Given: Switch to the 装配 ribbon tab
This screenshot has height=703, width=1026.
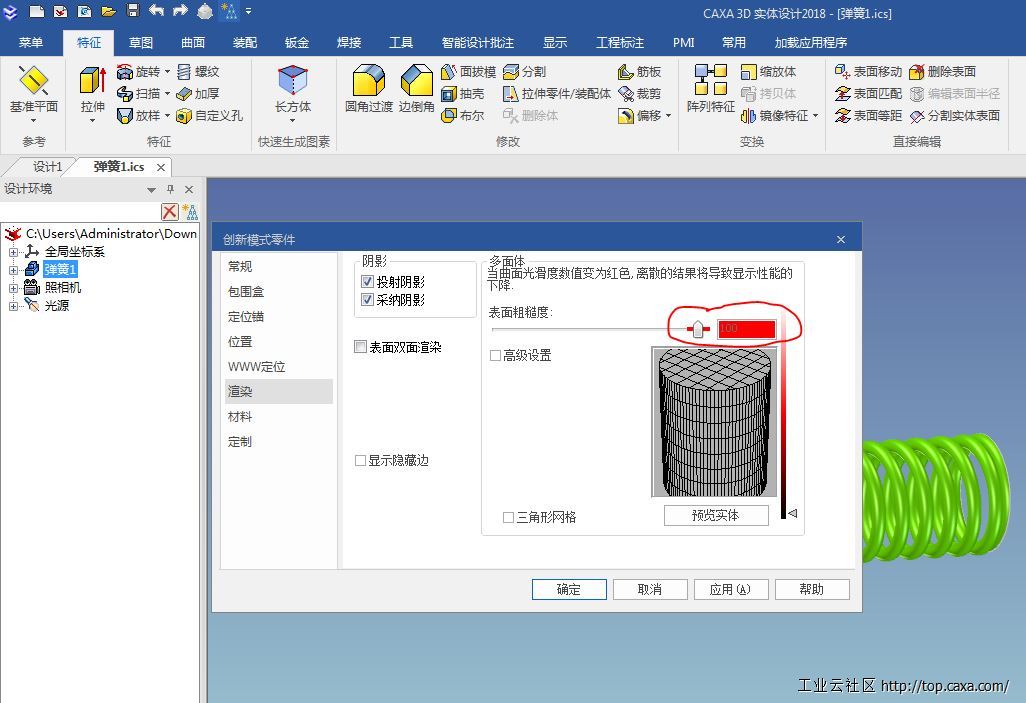Looking at the screenshot, I should 245,43.
